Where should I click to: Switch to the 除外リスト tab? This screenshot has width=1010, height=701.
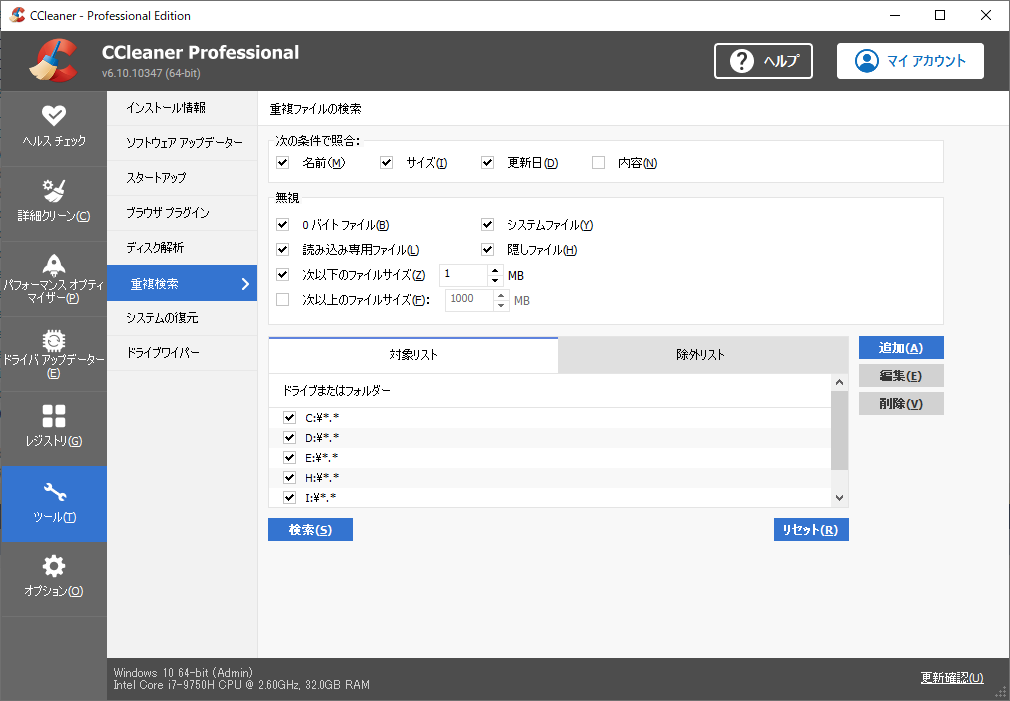pos(703,354)
